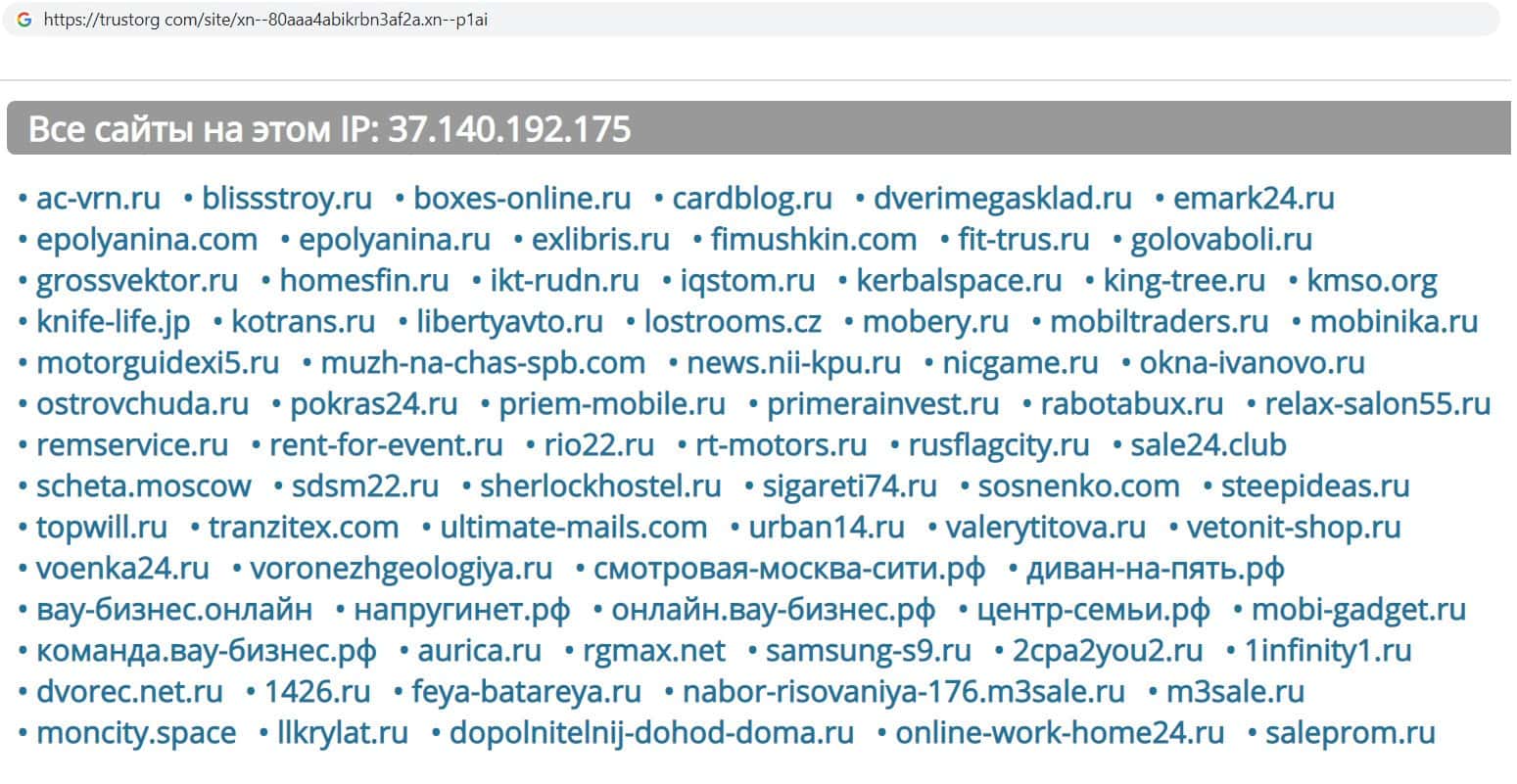Visit valerytitova.ru
The height and width of the screenshot is (784, 1517).
pyautogui.click(x=1045, y=528)
